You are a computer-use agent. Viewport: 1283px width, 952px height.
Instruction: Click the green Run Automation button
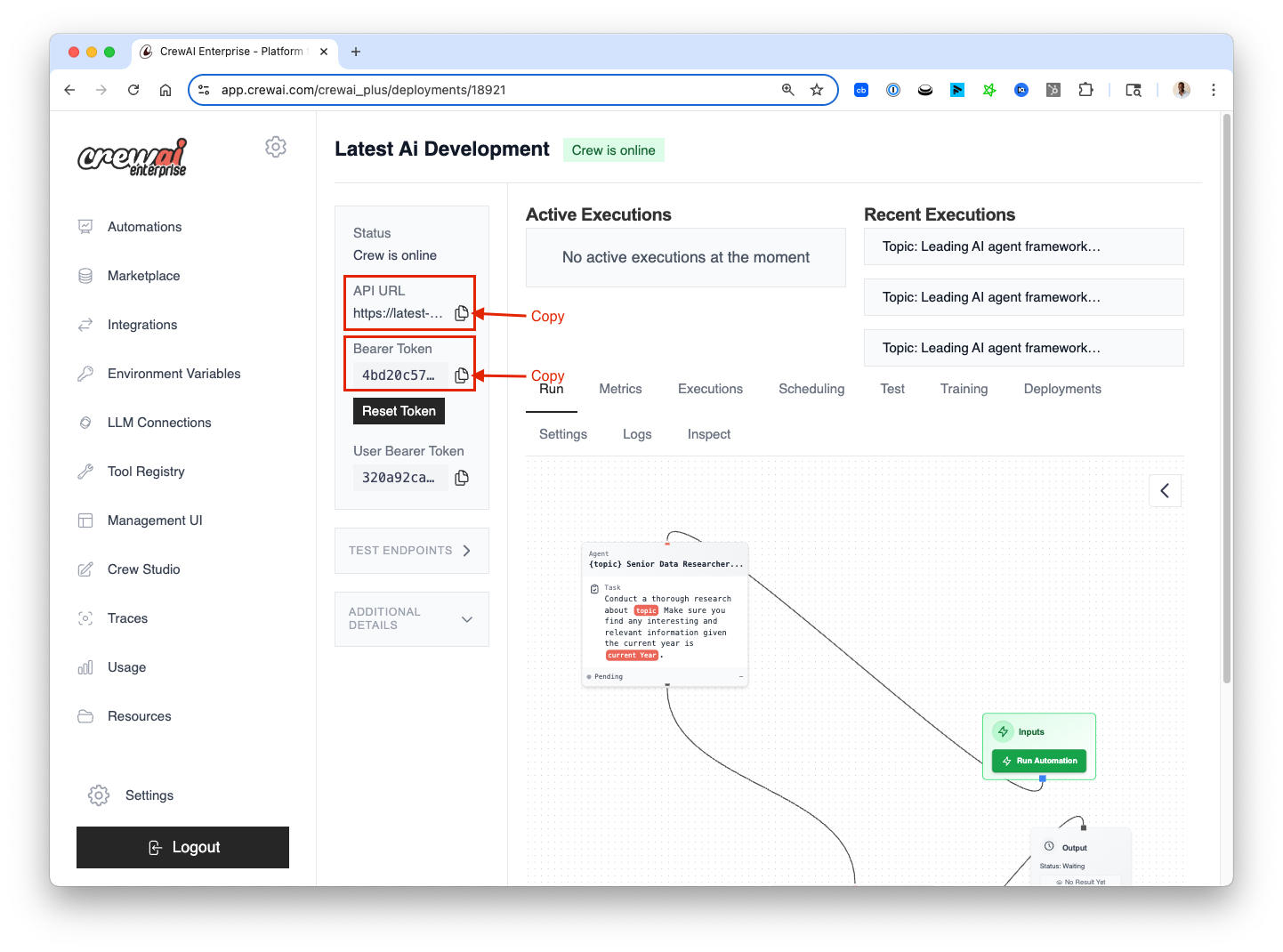pos(1038,761)
